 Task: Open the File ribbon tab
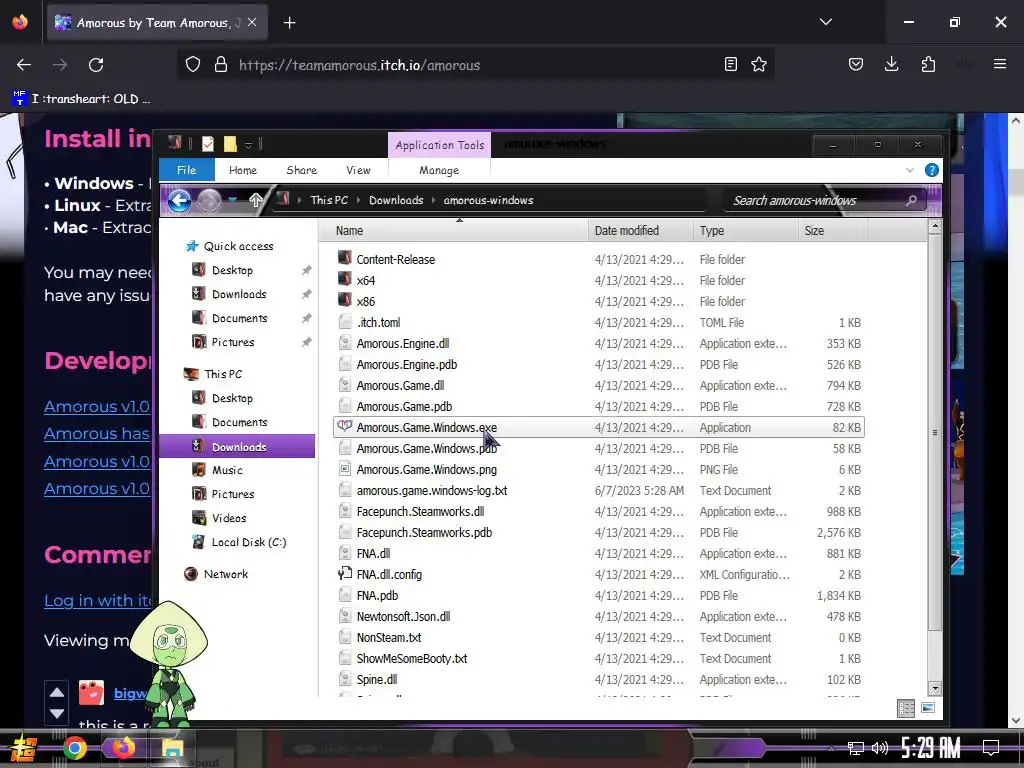pyautogui.click(x=187, y=170)
